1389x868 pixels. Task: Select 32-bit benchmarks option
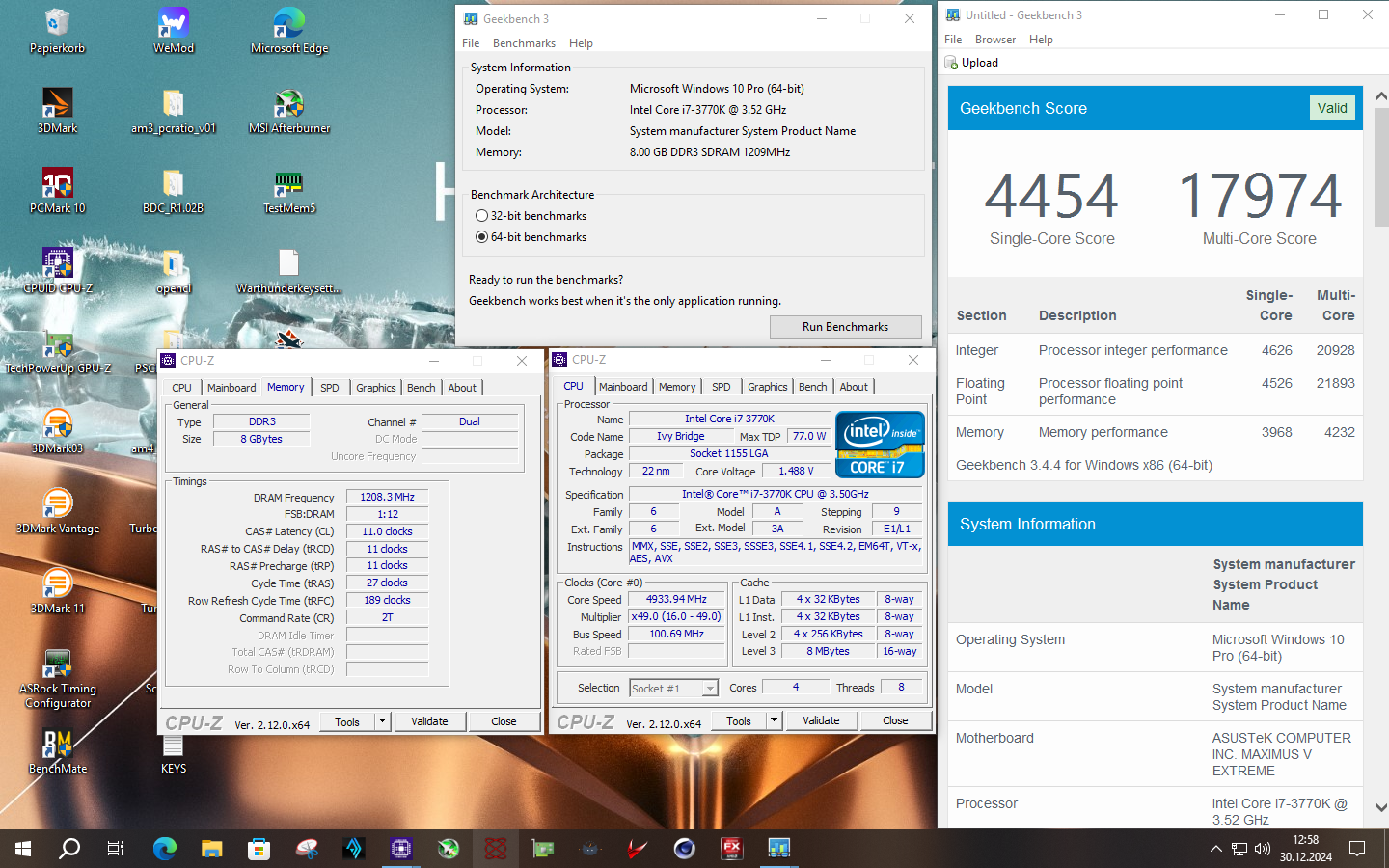tap(531, 216)
